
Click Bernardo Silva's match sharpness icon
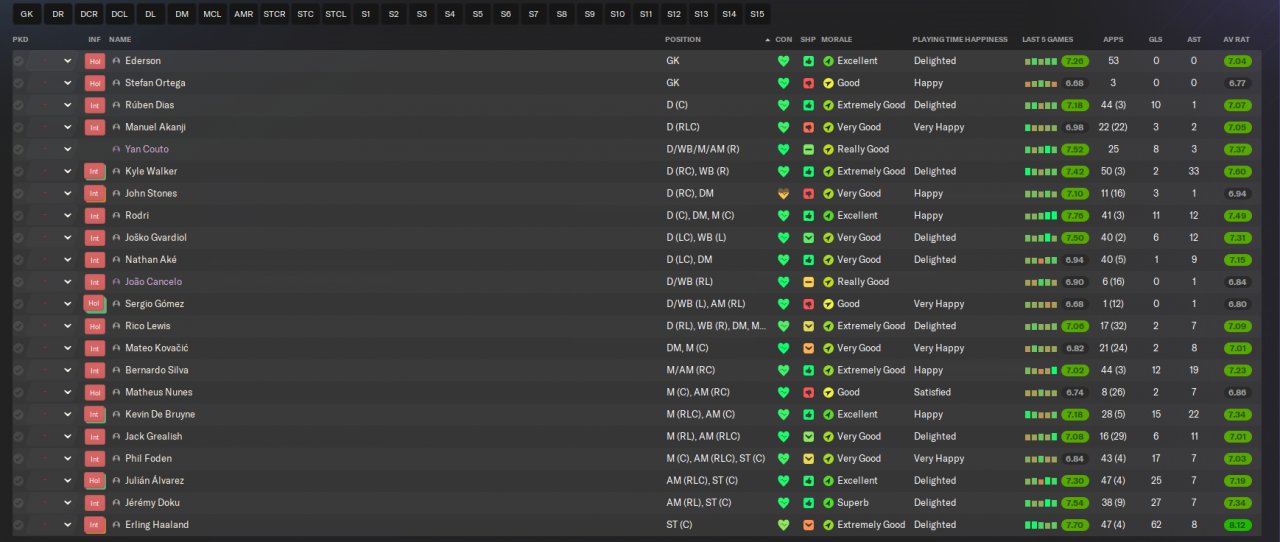(x=808, y=370)
